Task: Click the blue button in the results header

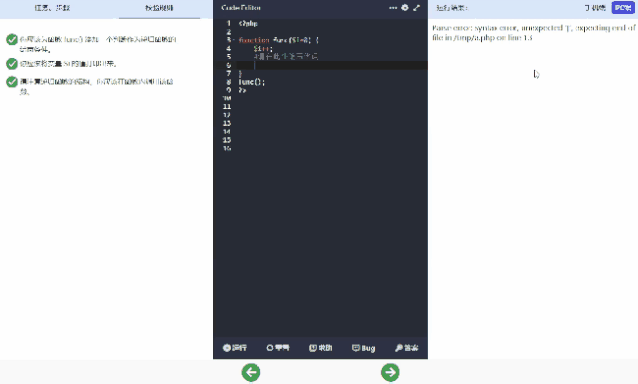Action: click(x=623, y=8)
